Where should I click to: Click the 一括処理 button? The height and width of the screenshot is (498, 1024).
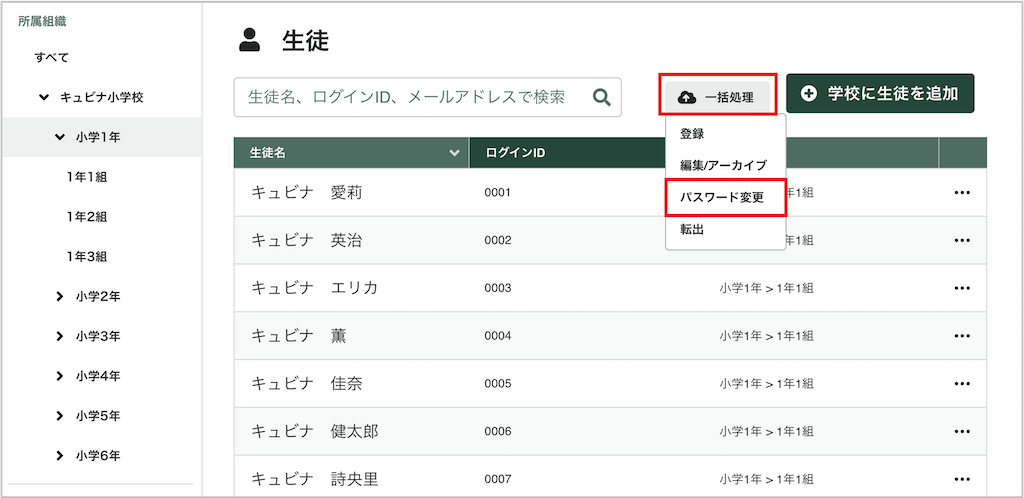coord(717,97)
